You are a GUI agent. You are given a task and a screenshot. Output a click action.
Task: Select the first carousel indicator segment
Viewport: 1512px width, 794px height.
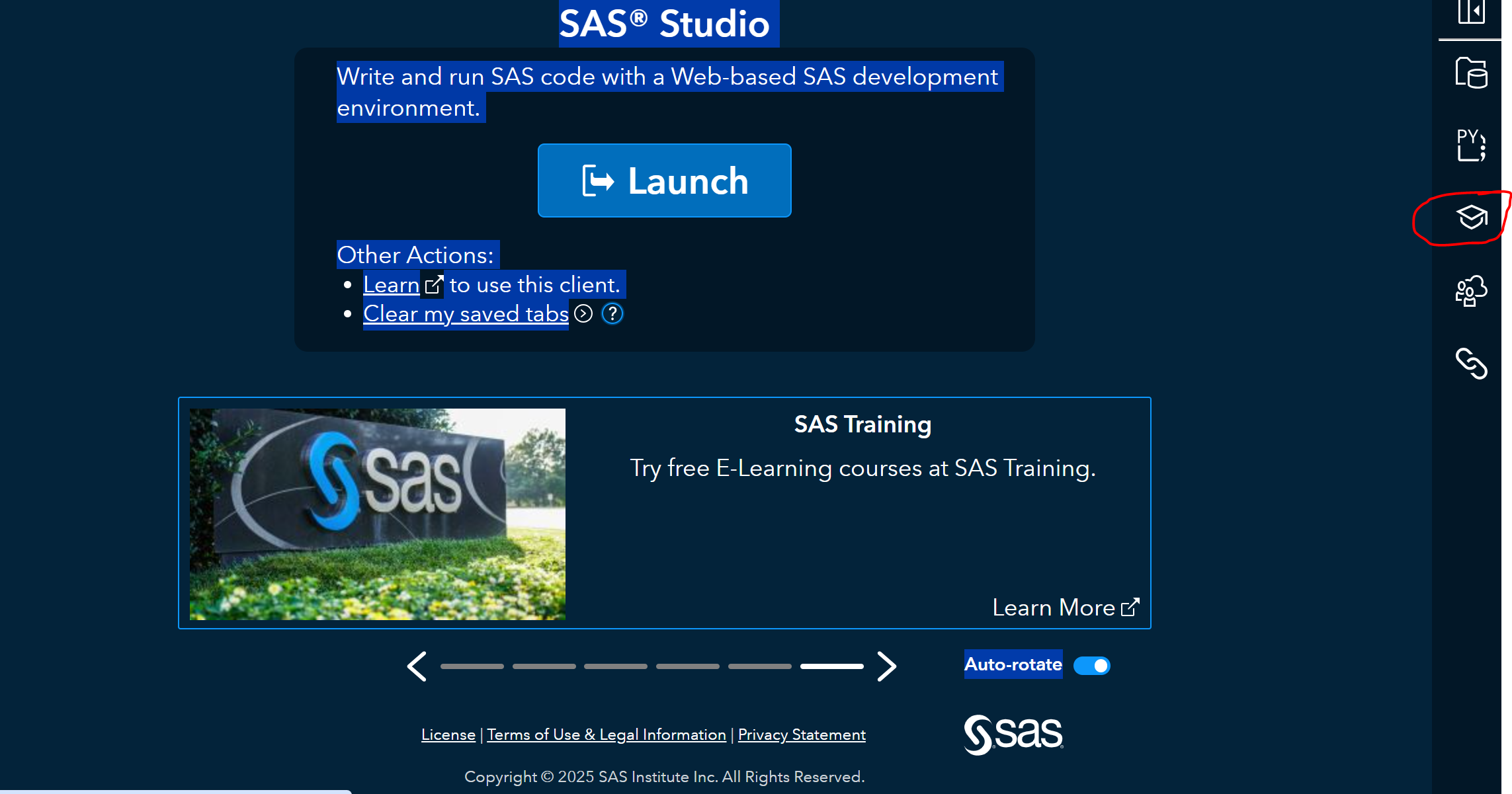[472, 666]
